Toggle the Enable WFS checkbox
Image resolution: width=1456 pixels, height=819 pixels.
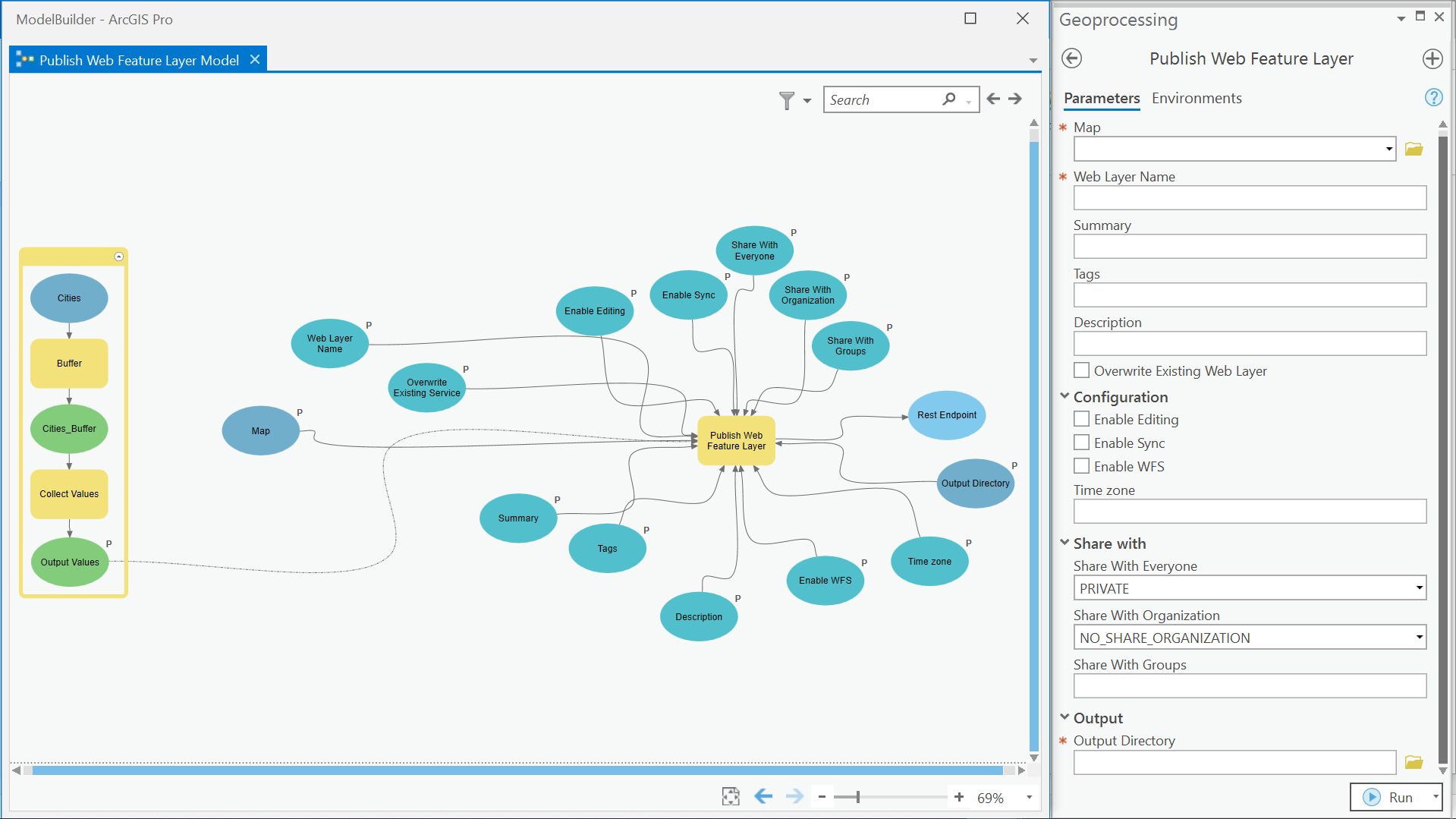tap(1080, 465)
